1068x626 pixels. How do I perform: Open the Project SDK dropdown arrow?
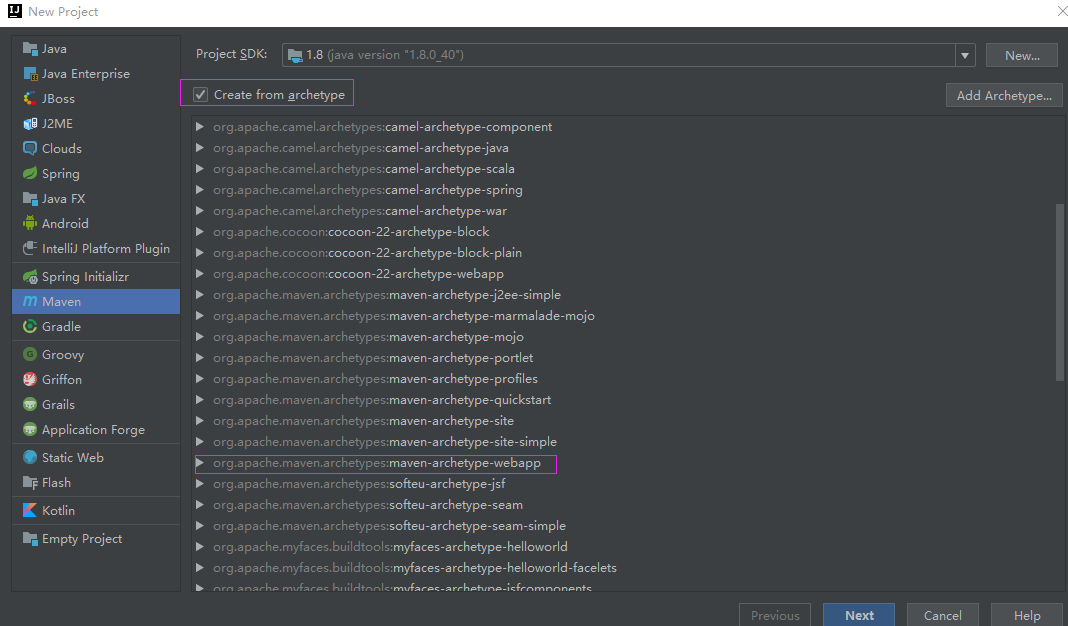964,55
